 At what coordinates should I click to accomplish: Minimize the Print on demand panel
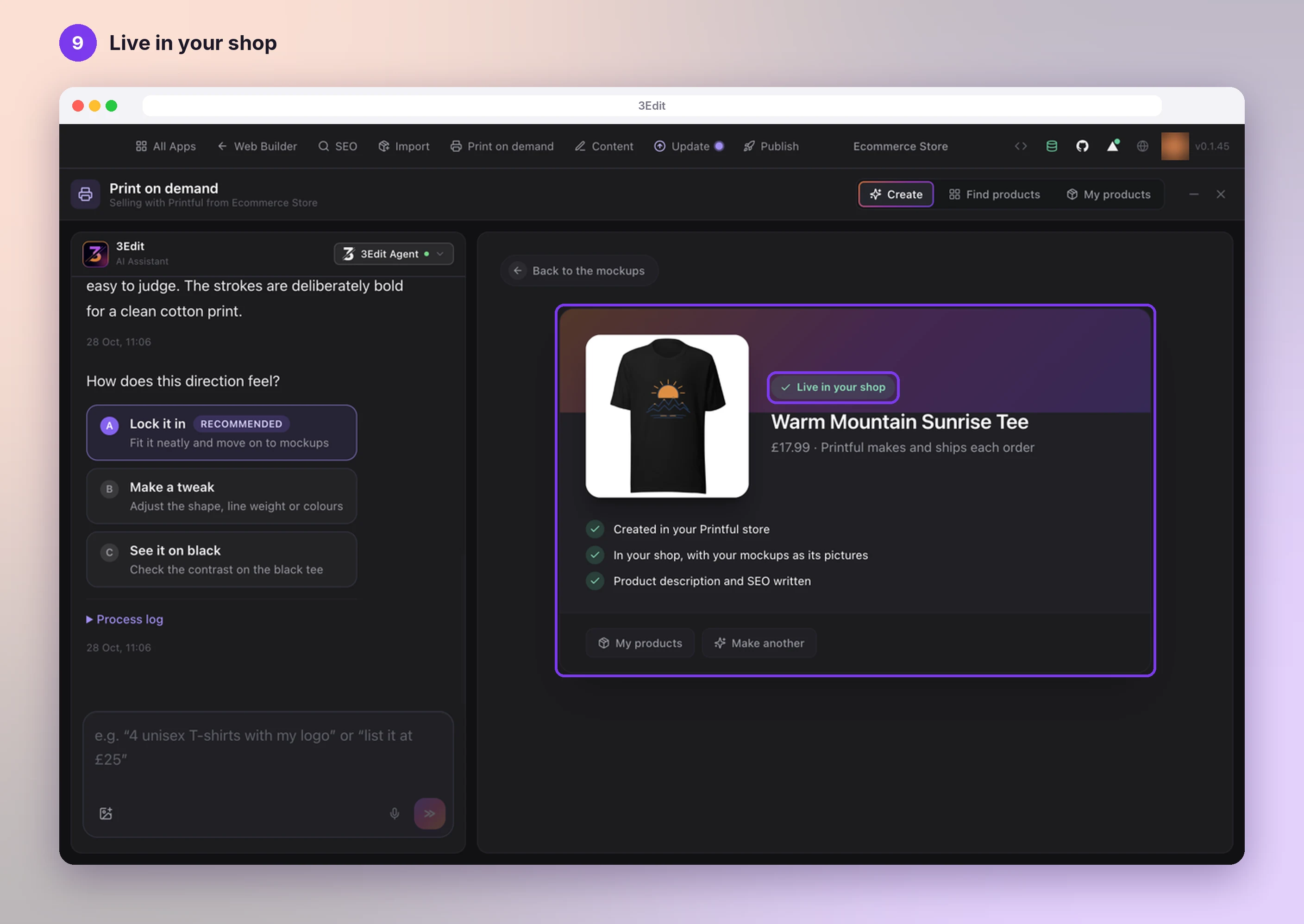[1194, 194]
